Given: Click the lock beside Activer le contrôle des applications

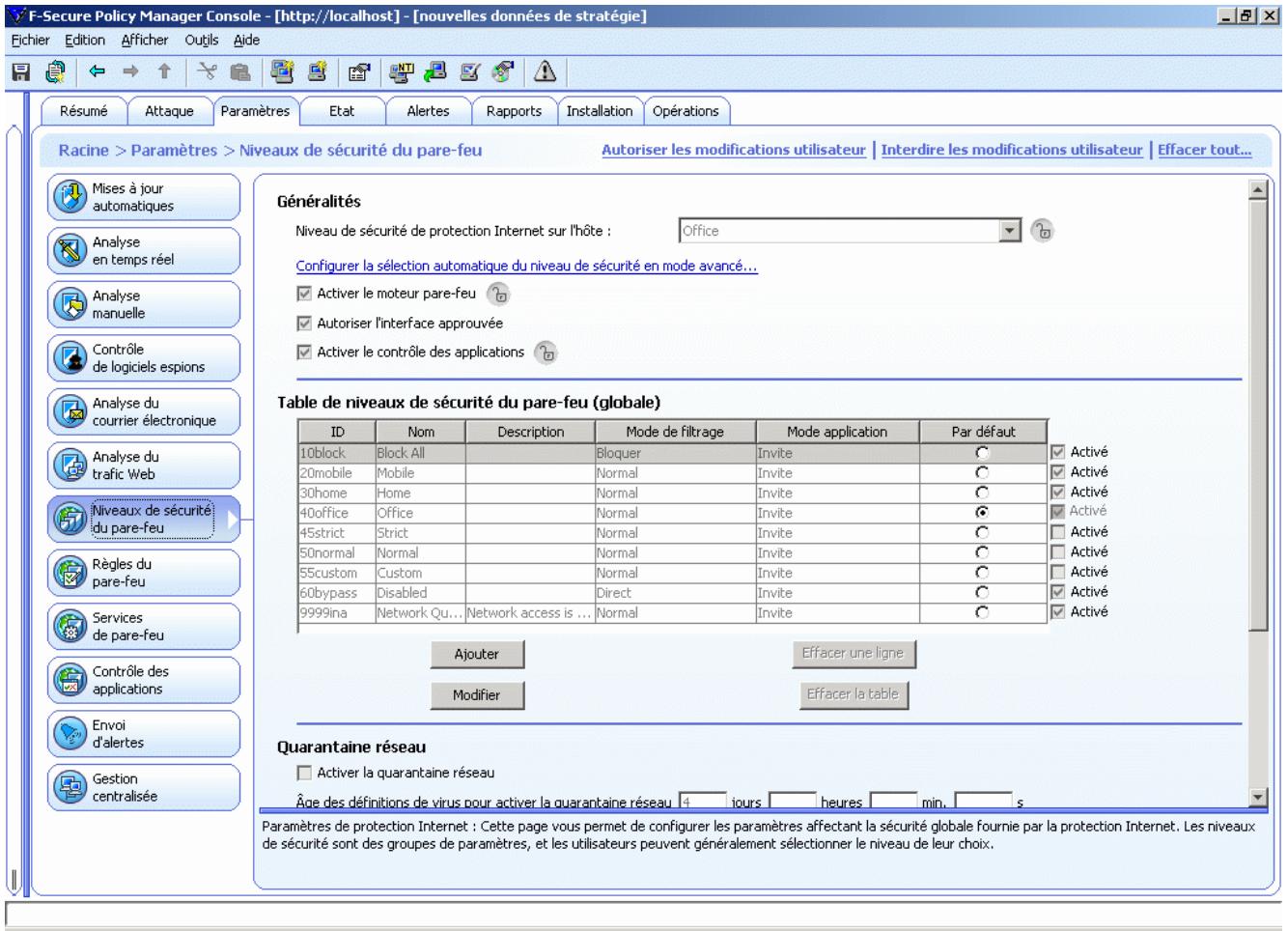Looking at the screenshot, I should 546,353.
